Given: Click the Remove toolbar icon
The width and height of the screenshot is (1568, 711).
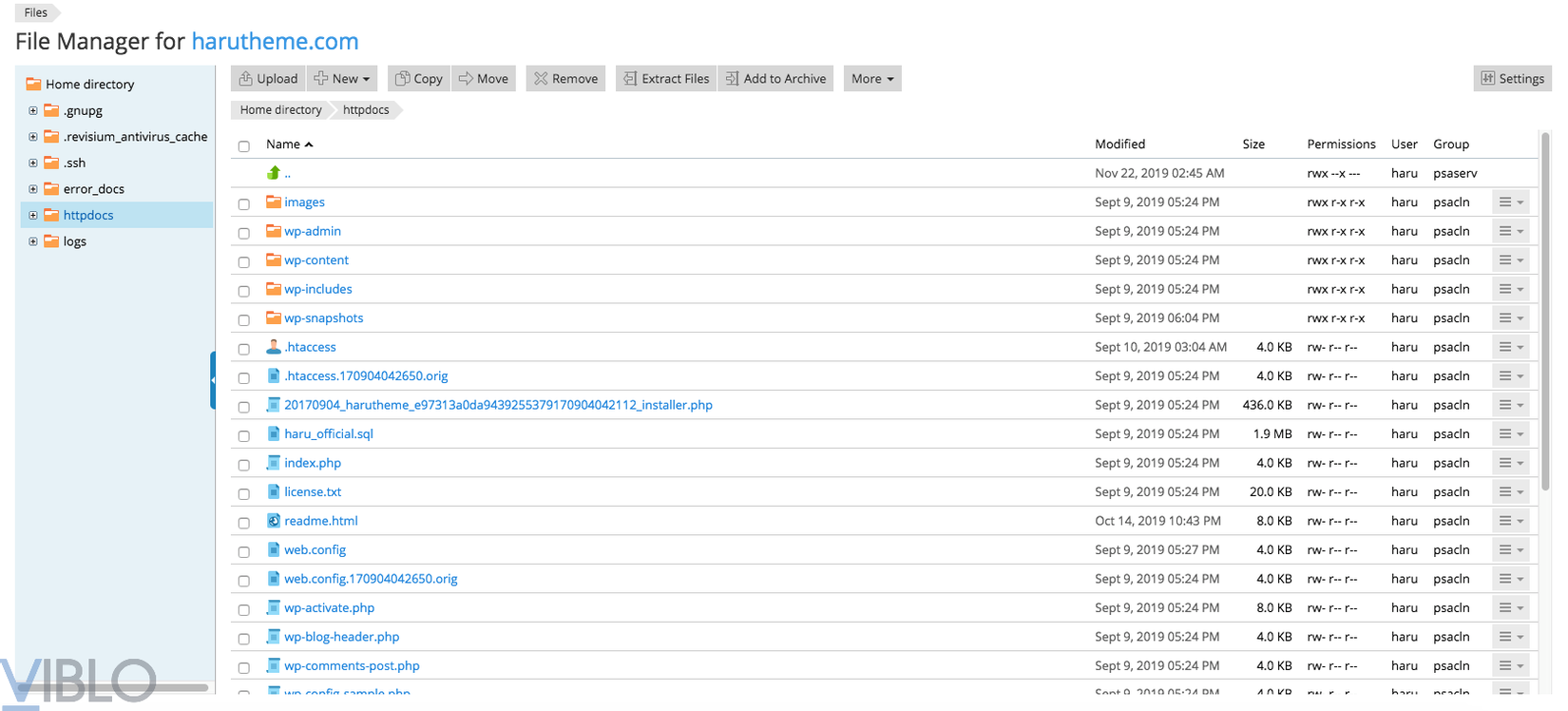Looking at the screenshot, I should (x=541, y=79).
